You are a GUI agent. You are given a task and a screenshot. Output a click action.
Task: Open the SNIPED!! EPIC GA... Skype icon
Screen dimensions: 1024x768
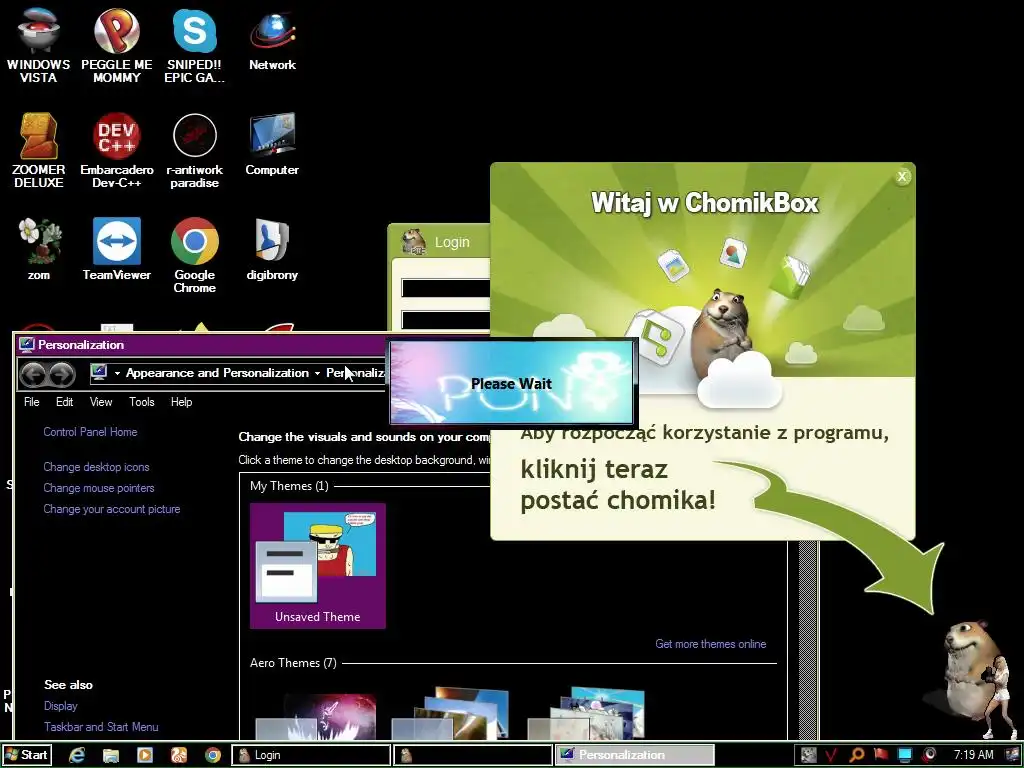(195, 46)
